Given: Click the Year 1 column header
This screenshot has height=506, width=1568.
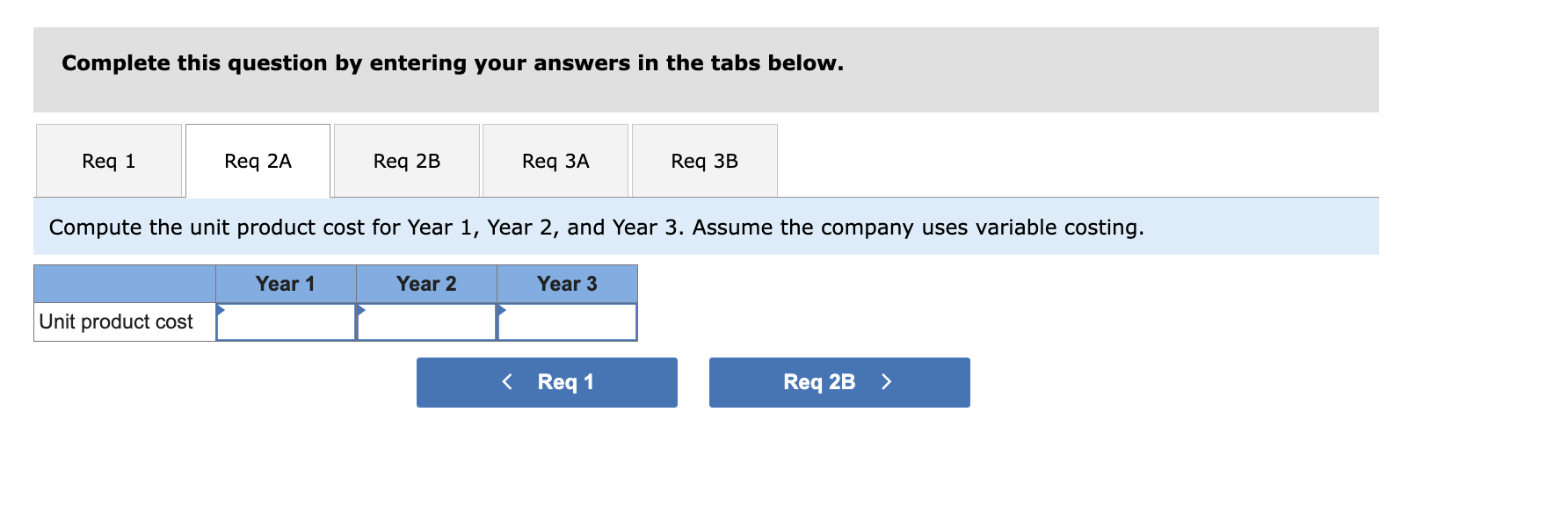Looking at the screenshot, I should 286,283.
